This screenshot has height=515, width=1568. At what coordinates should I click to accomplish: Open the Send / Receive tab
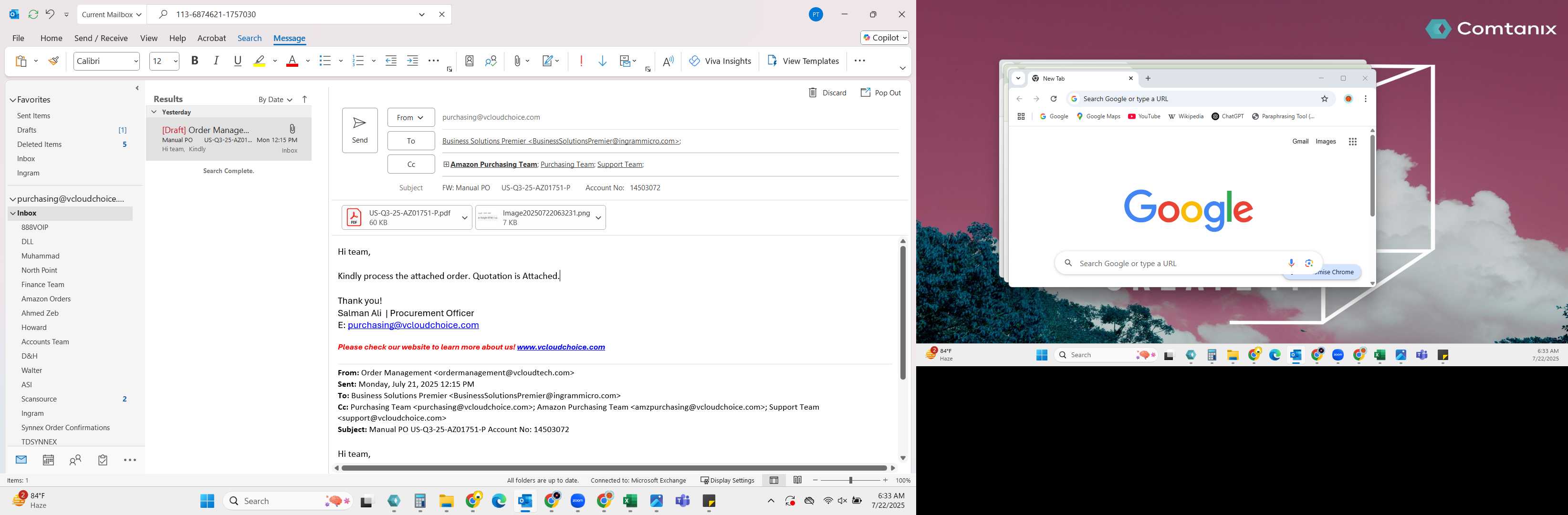tap(101, 38)
